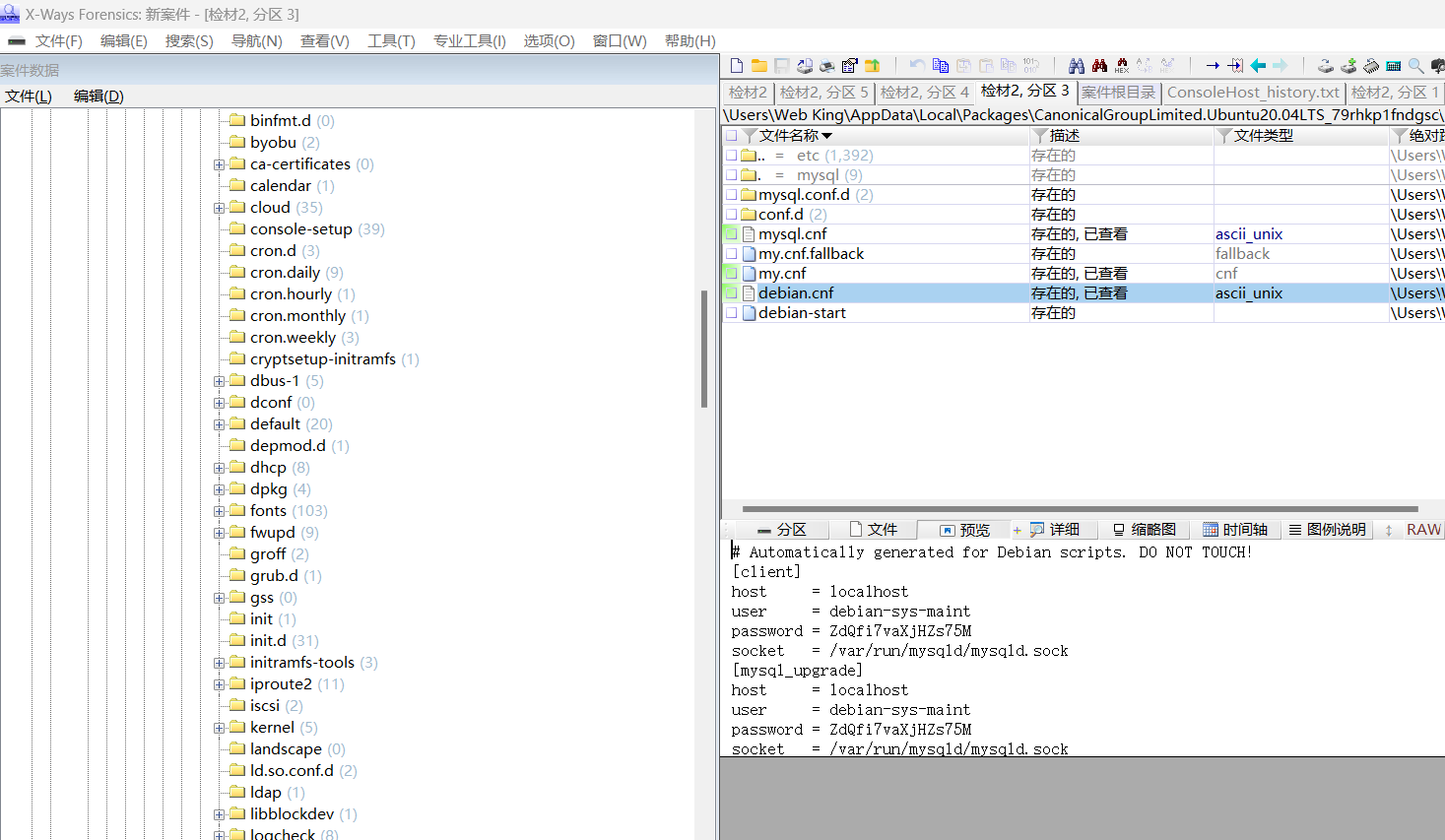Click the Find Text binoculars icon
The image size is (1445, 840).
(1077, 66)
